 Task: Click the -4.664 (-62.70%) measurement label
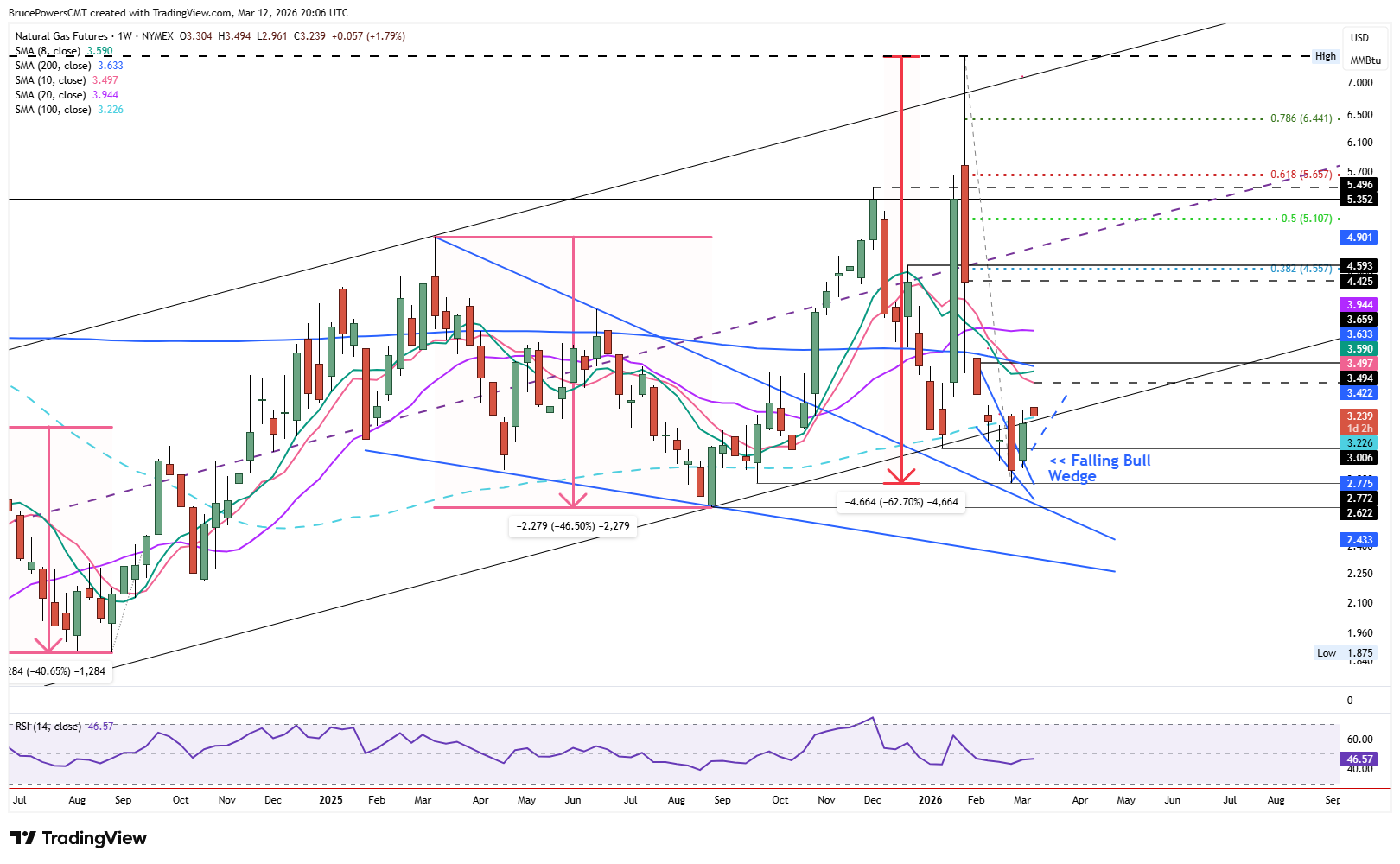[x=901, y=502]
